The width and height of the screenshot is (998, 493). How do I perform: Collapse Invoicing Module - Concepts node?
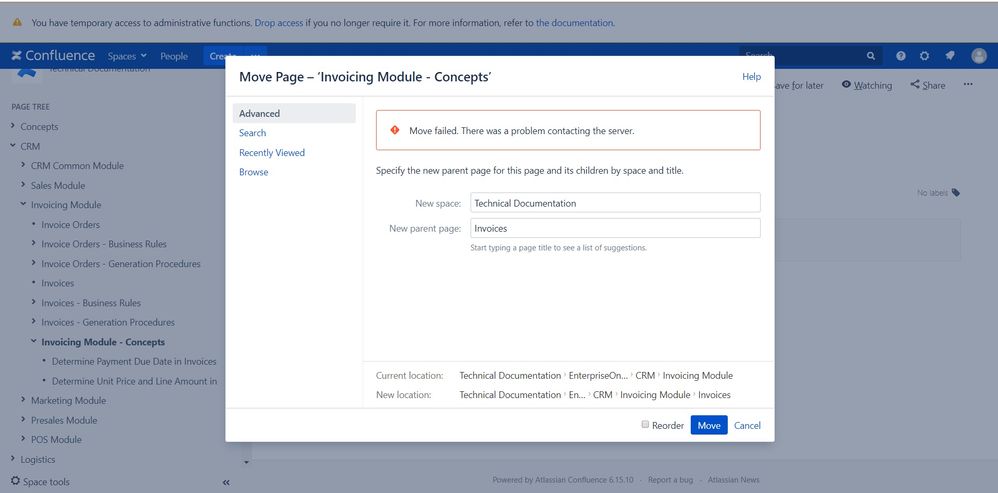[x=34, y=341]
